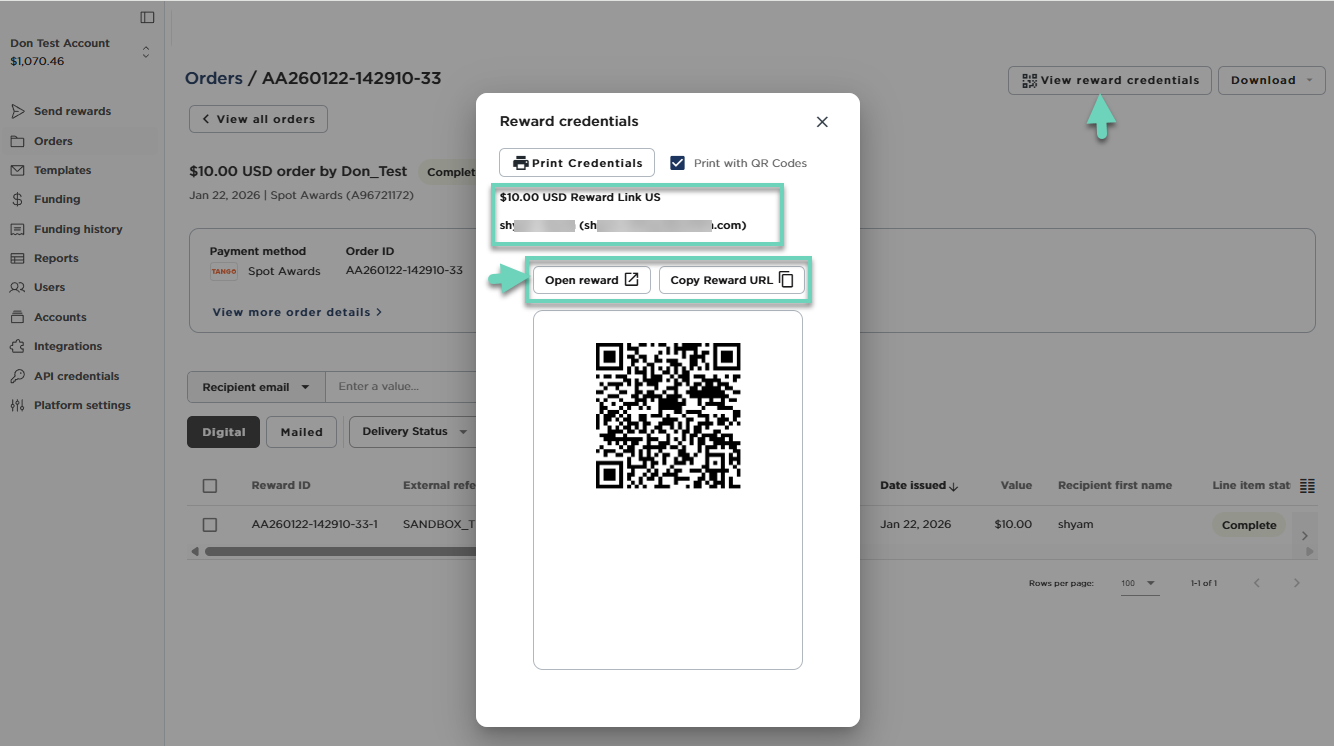Screen dimensions: 1334x746
Task: Close the Reward credentials dialog
Action: click(822, 122)
